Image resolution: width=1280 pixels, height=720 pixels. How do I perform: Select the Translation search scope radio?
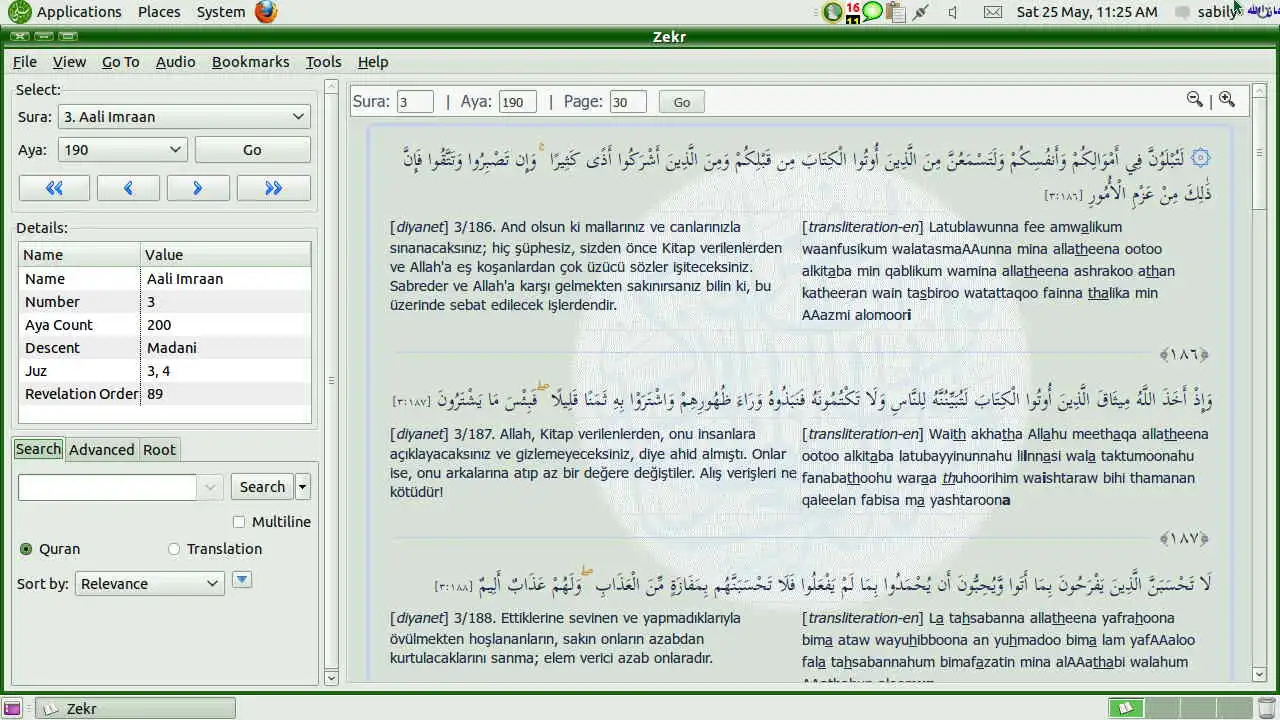[x=174, y=549]
